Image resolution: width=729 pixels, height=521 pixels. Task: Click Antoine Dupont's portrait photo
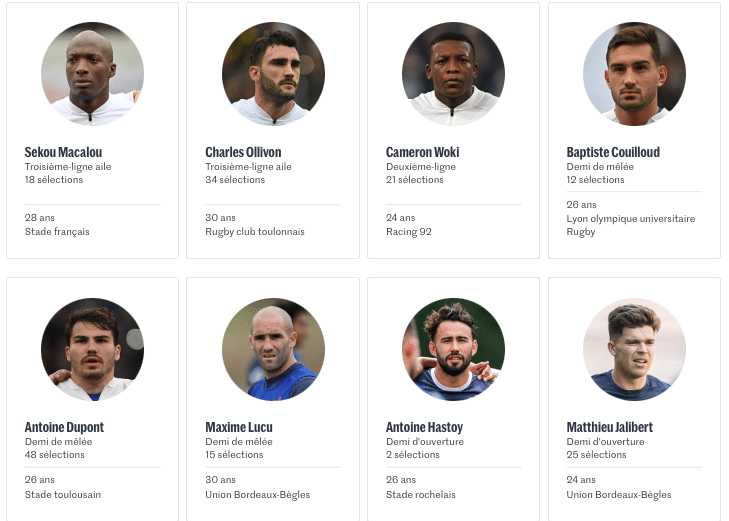coord(93,349)
